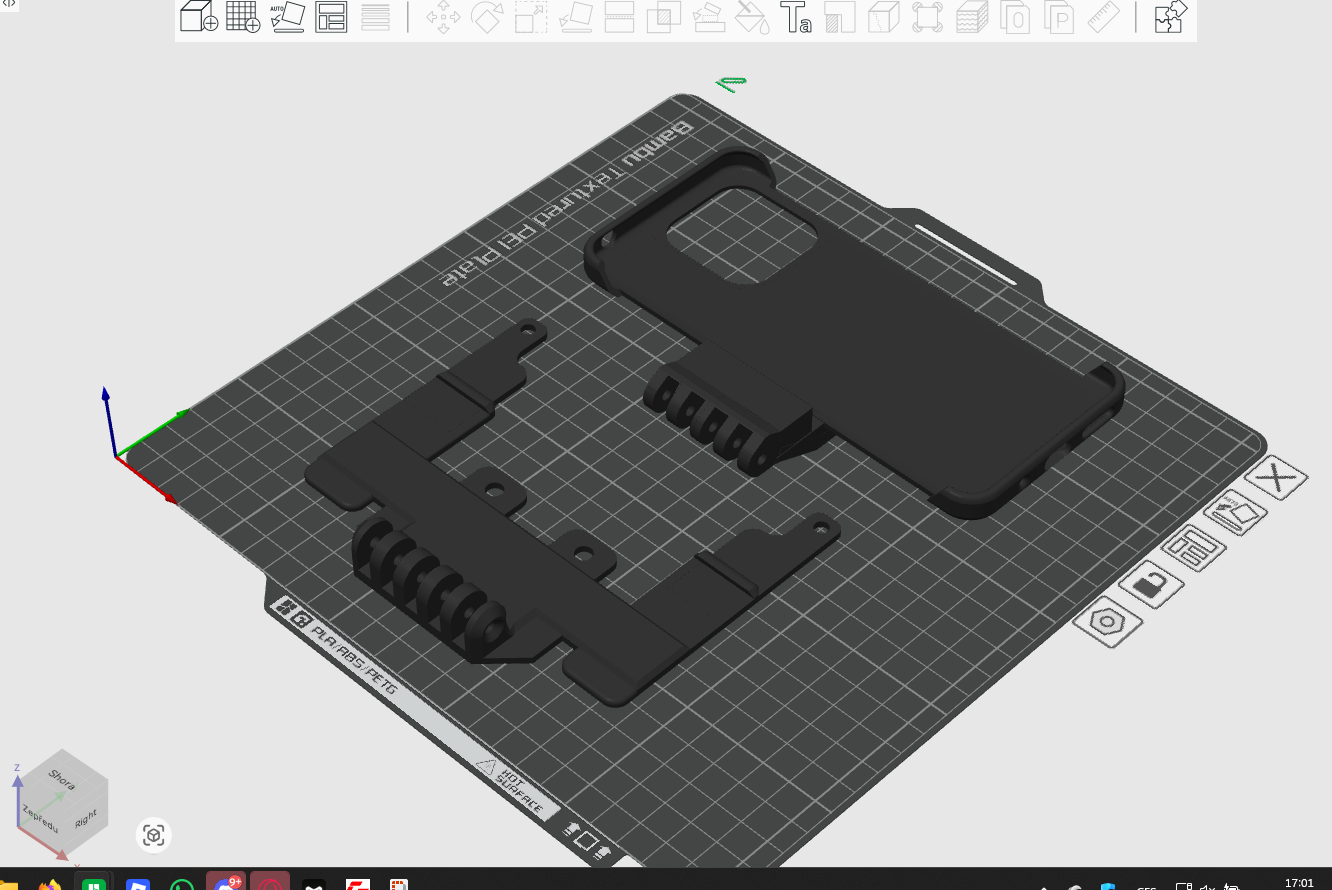Remove plate with the X icon

1276,479
